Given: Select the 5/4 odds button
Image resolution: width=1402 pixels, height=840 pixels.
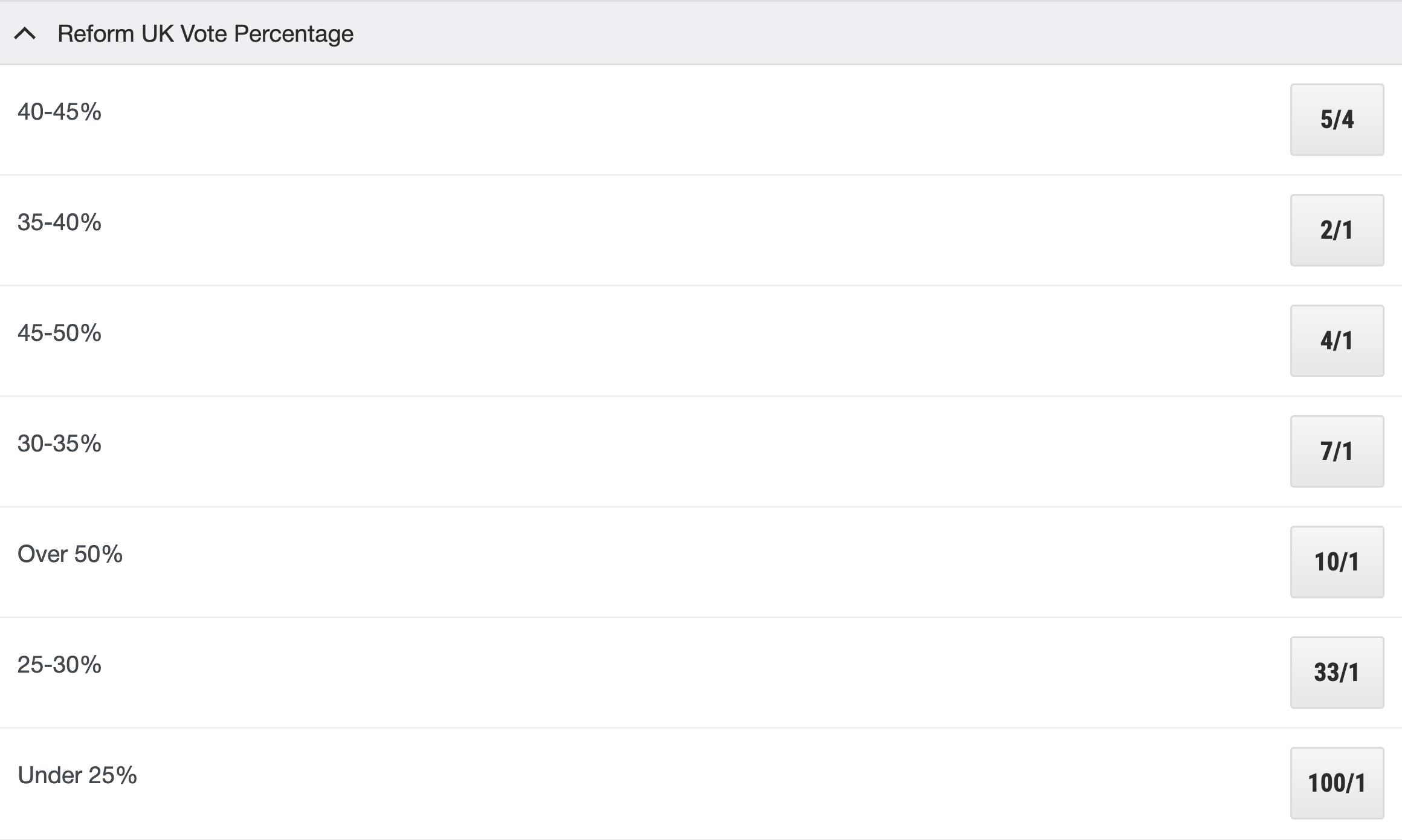Looking at the screenshot, I should [x=1336, y=120].
